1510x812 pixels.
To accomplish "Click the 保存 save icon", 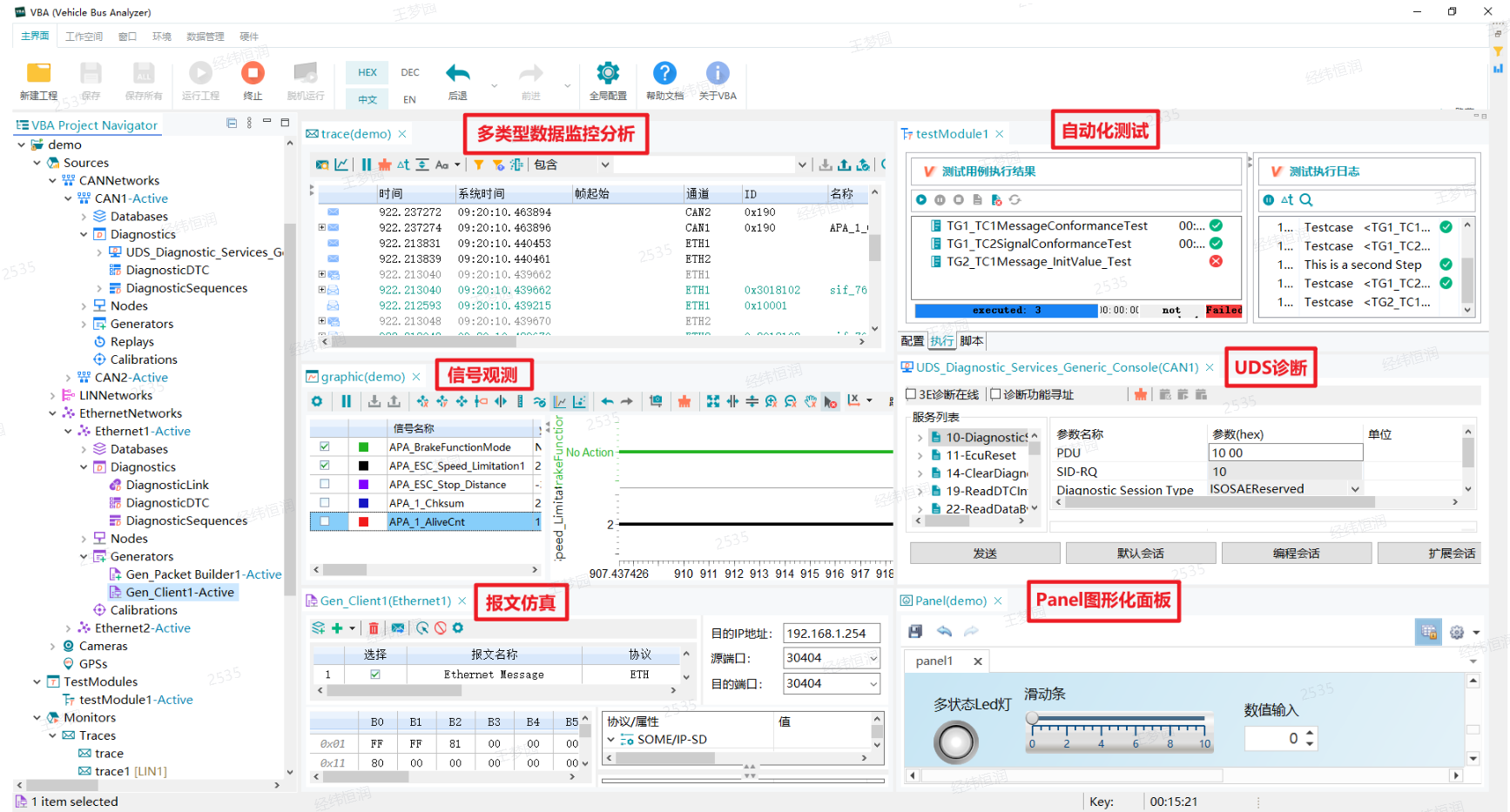I will pos(91,73).
